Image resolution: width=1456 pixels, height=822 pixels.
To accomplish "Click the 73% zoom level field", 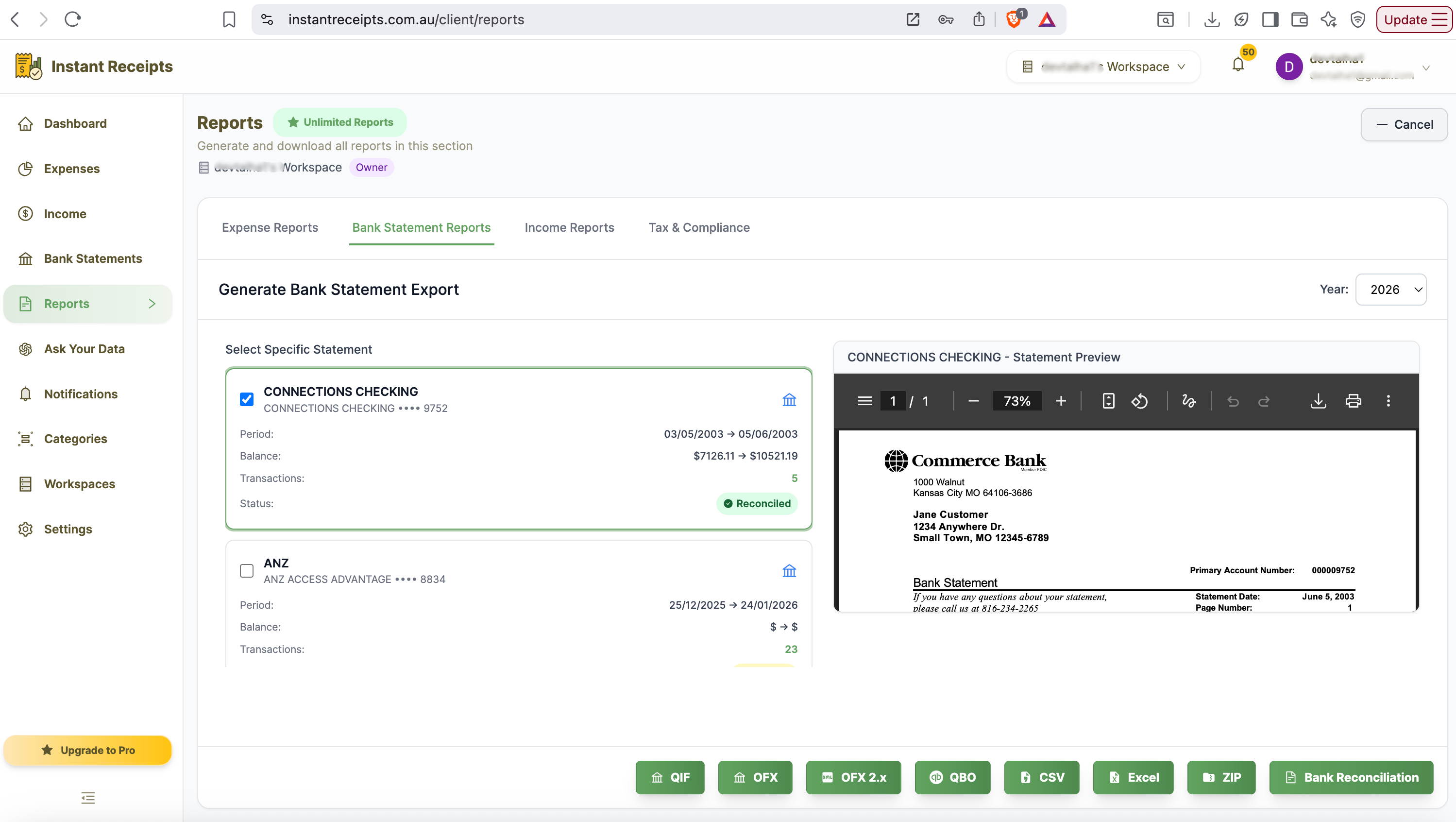I will [1017, 401].
